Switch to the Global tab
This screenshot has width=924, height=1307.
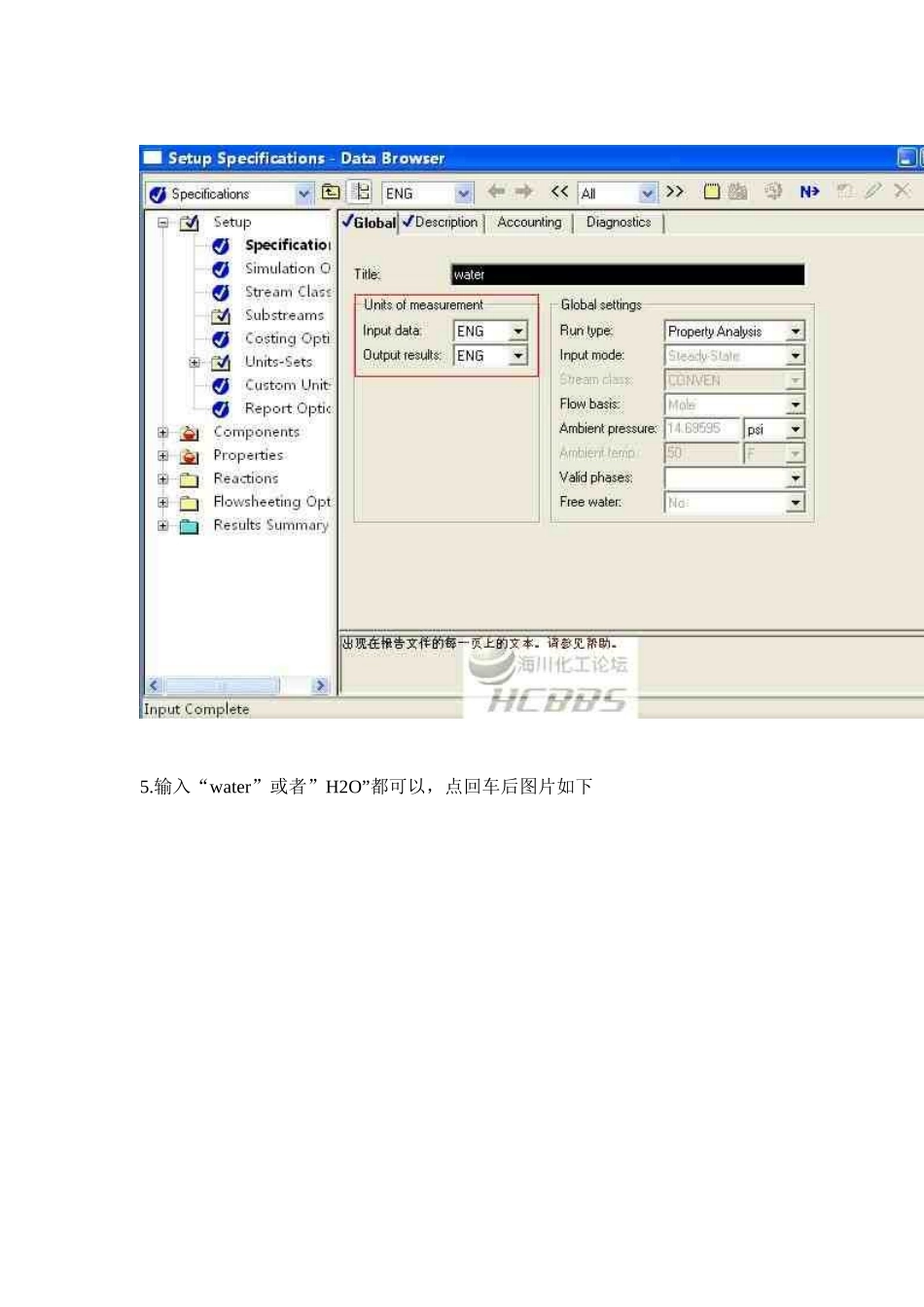coord(369,223)
